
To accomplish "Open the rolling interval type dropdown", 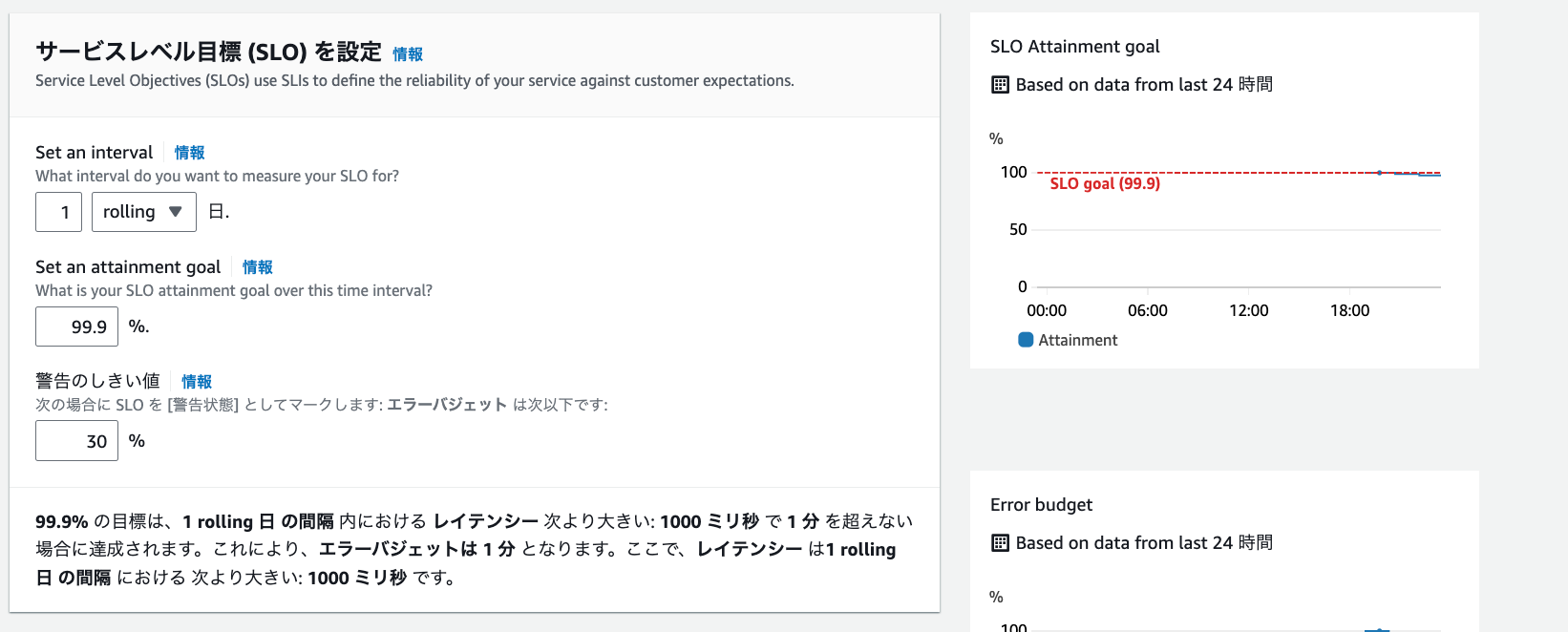I will tap(143, 212).
